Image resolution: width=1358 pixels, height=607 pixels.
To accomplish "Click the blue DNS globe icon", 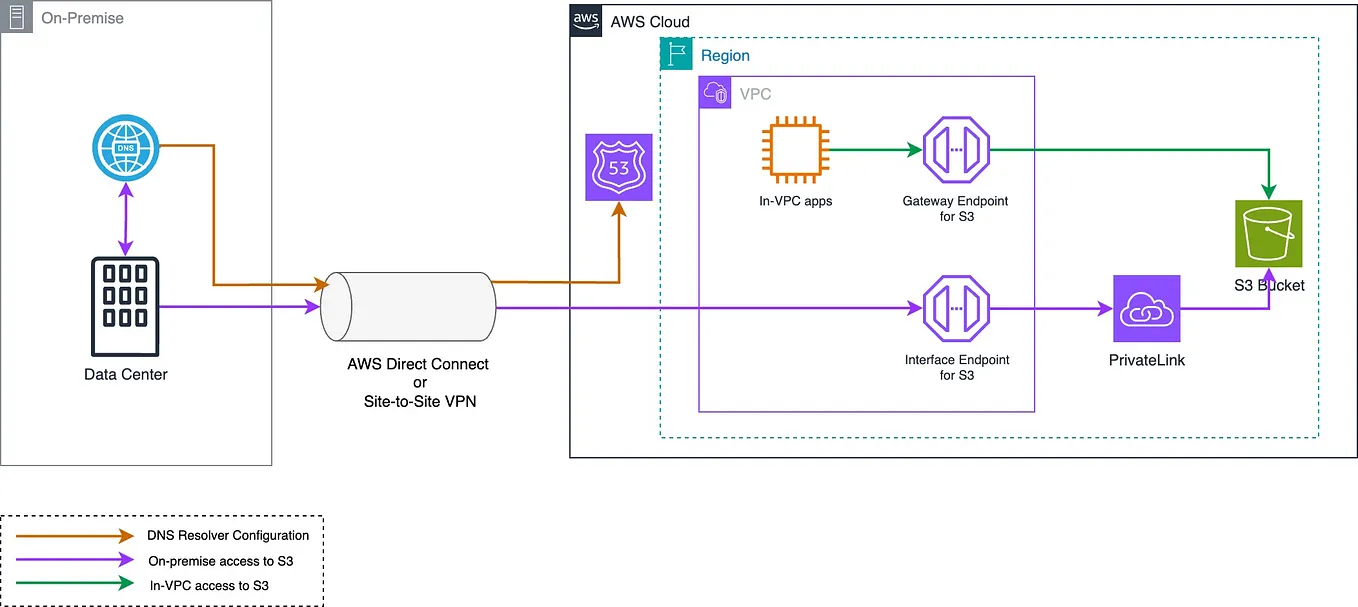I will (125, 147).
